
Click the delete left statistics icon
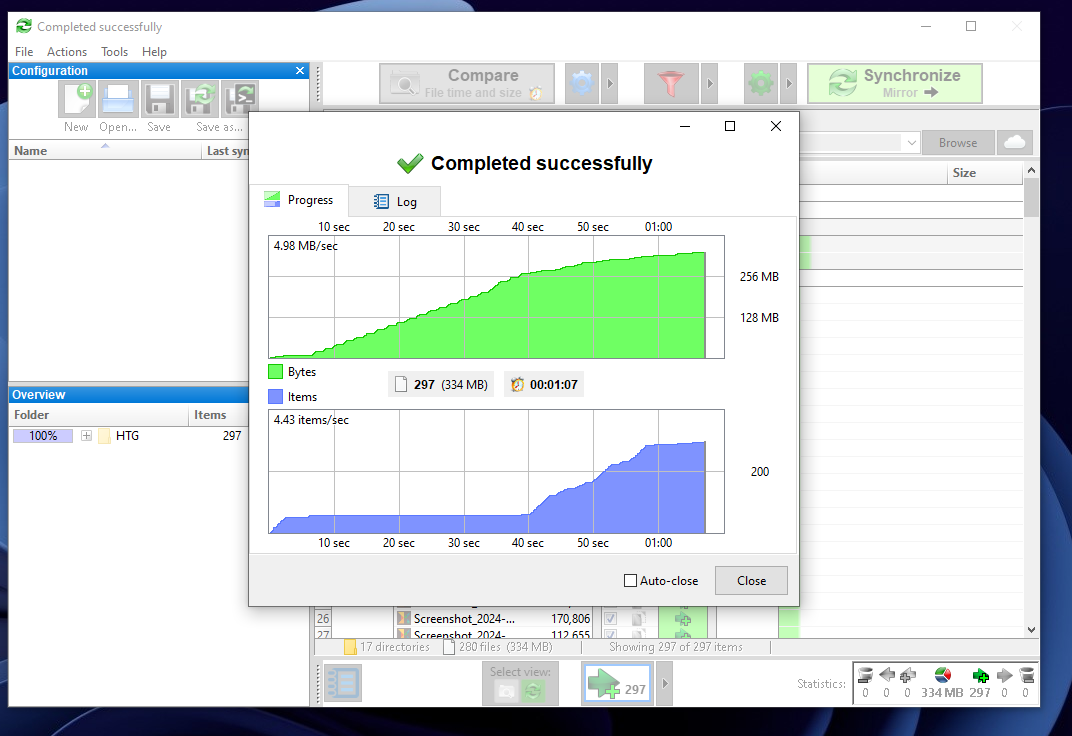[865, 675]
